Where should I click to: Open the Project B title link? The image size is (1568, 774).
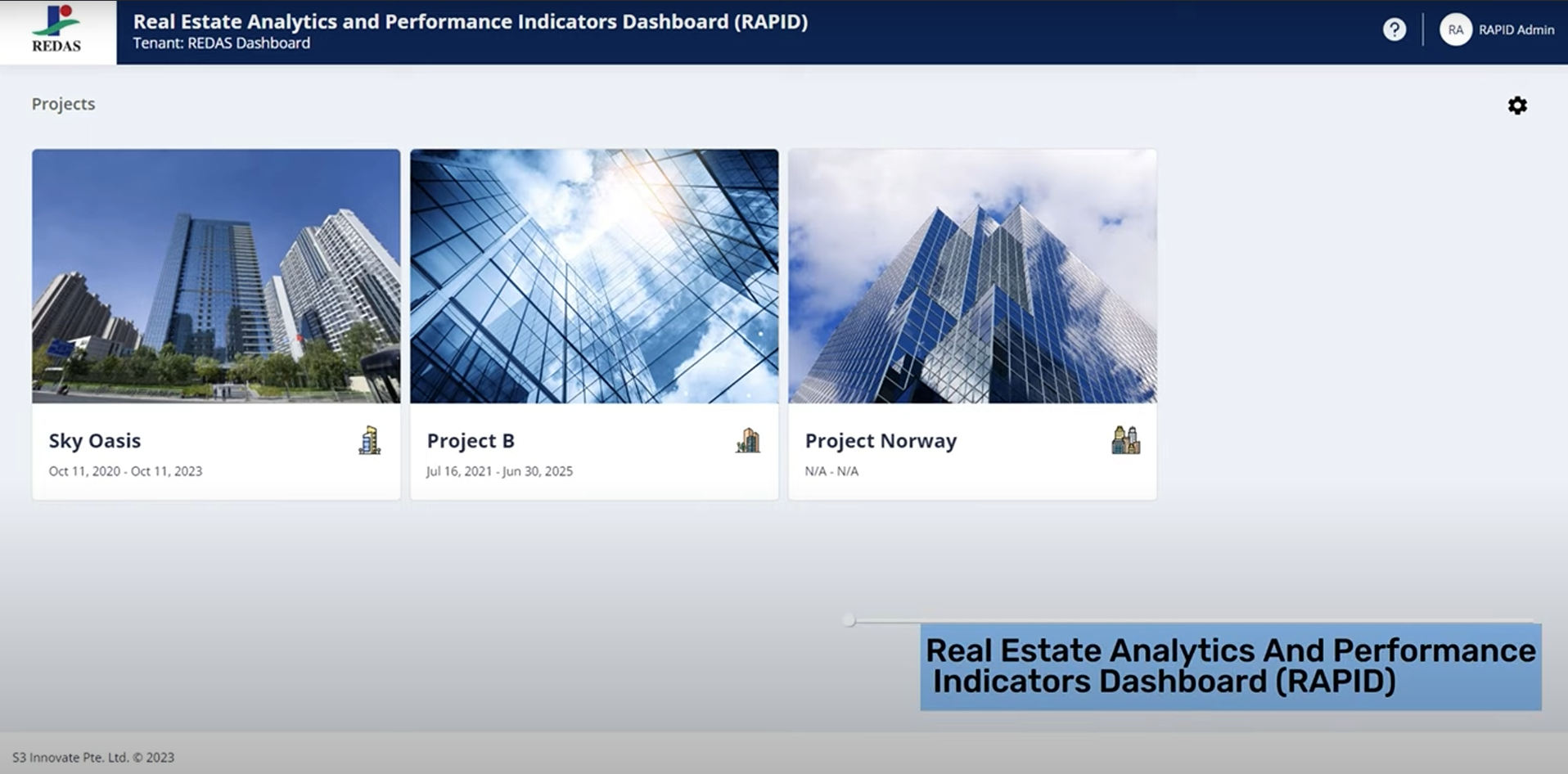[x=471, y=441]
